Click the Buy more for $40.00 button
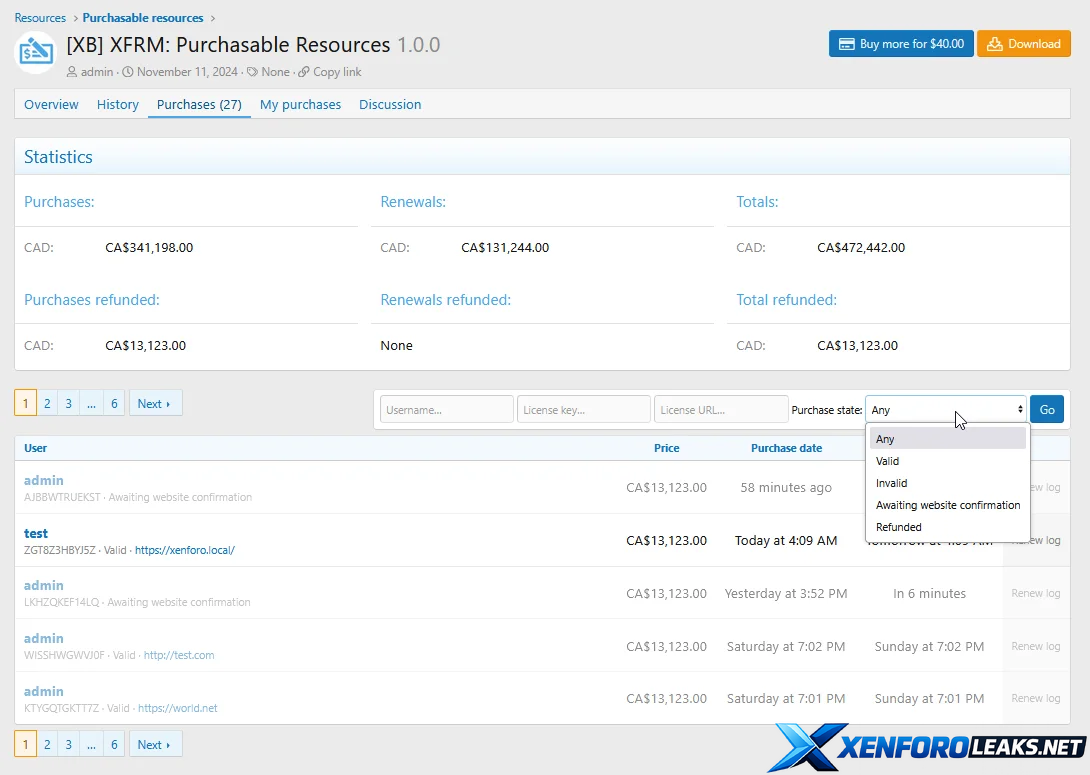The height and width of the screenshot is (775, 1090). 900,44
